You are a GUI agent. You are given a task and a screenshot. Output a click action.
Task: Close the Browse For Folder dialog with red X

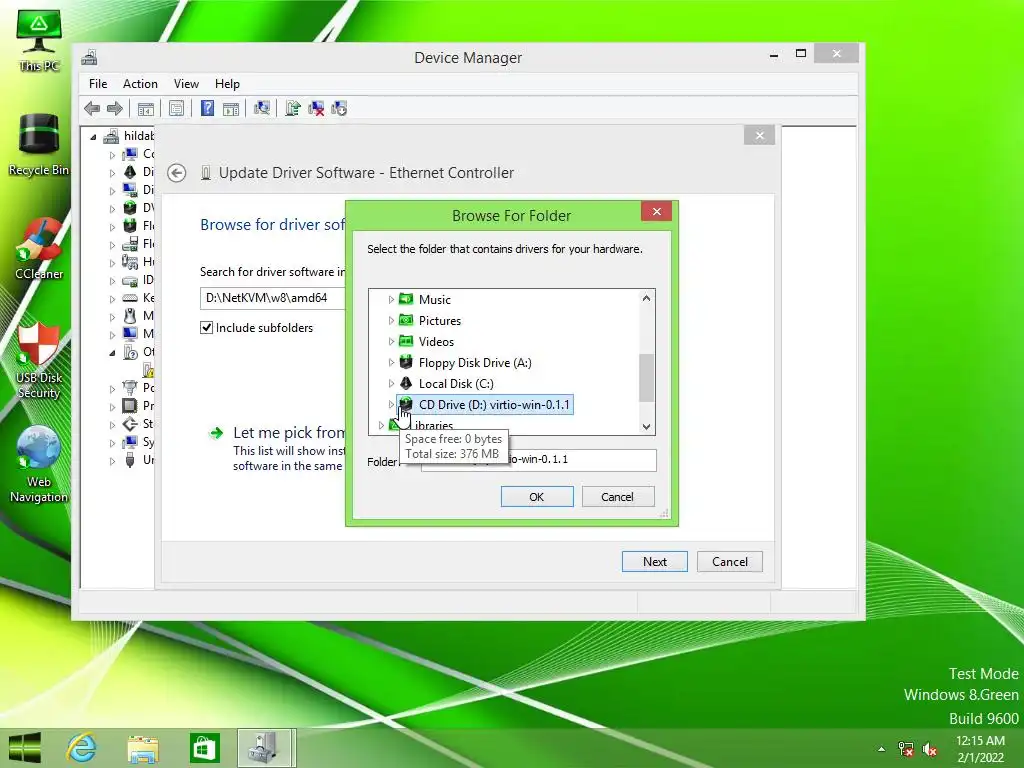point(656,212)
